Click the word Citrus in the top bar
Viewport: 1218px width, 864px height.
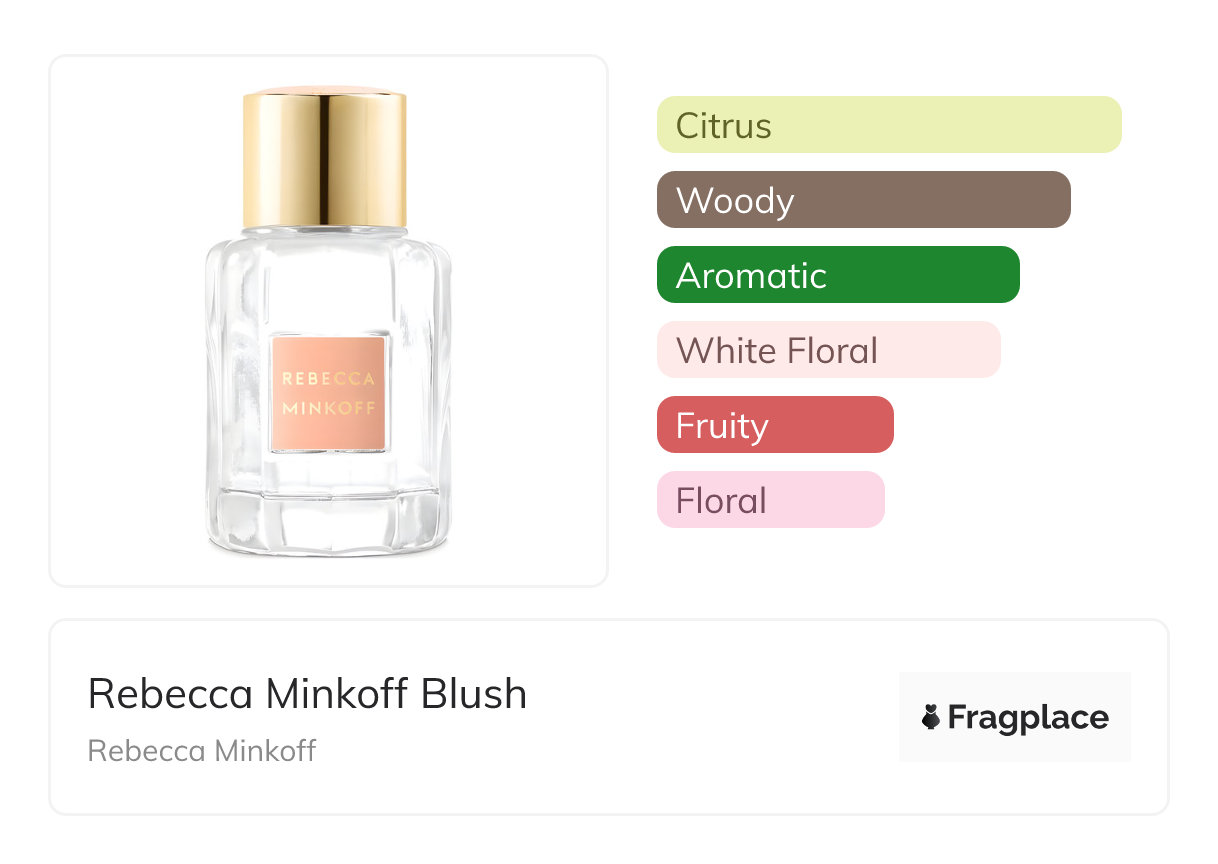(x=723, y=126)
